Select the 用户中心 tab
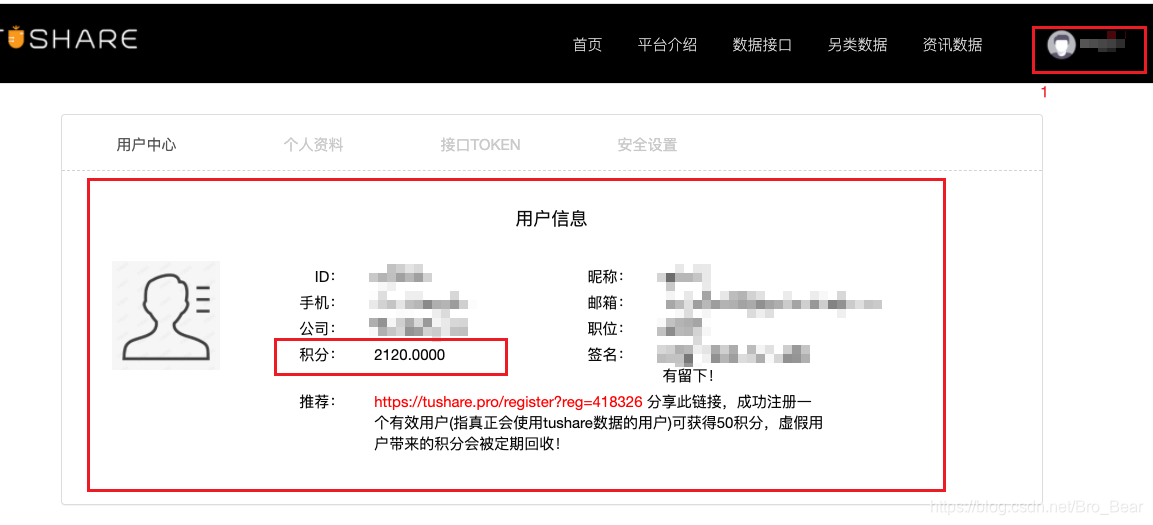Screen dimensions: 1153x525 [146, 145]
